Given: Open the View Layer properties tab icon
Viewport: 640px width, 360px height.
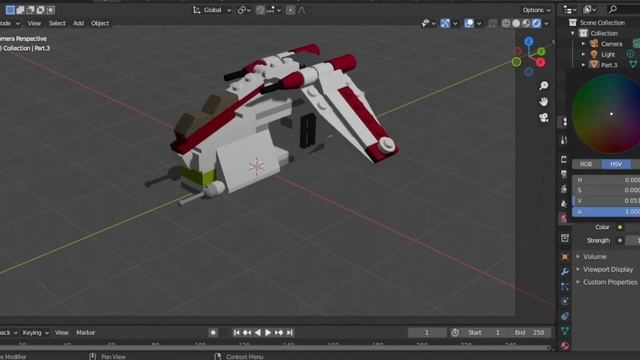Looking at the screenshot, I should pos(564,189).
